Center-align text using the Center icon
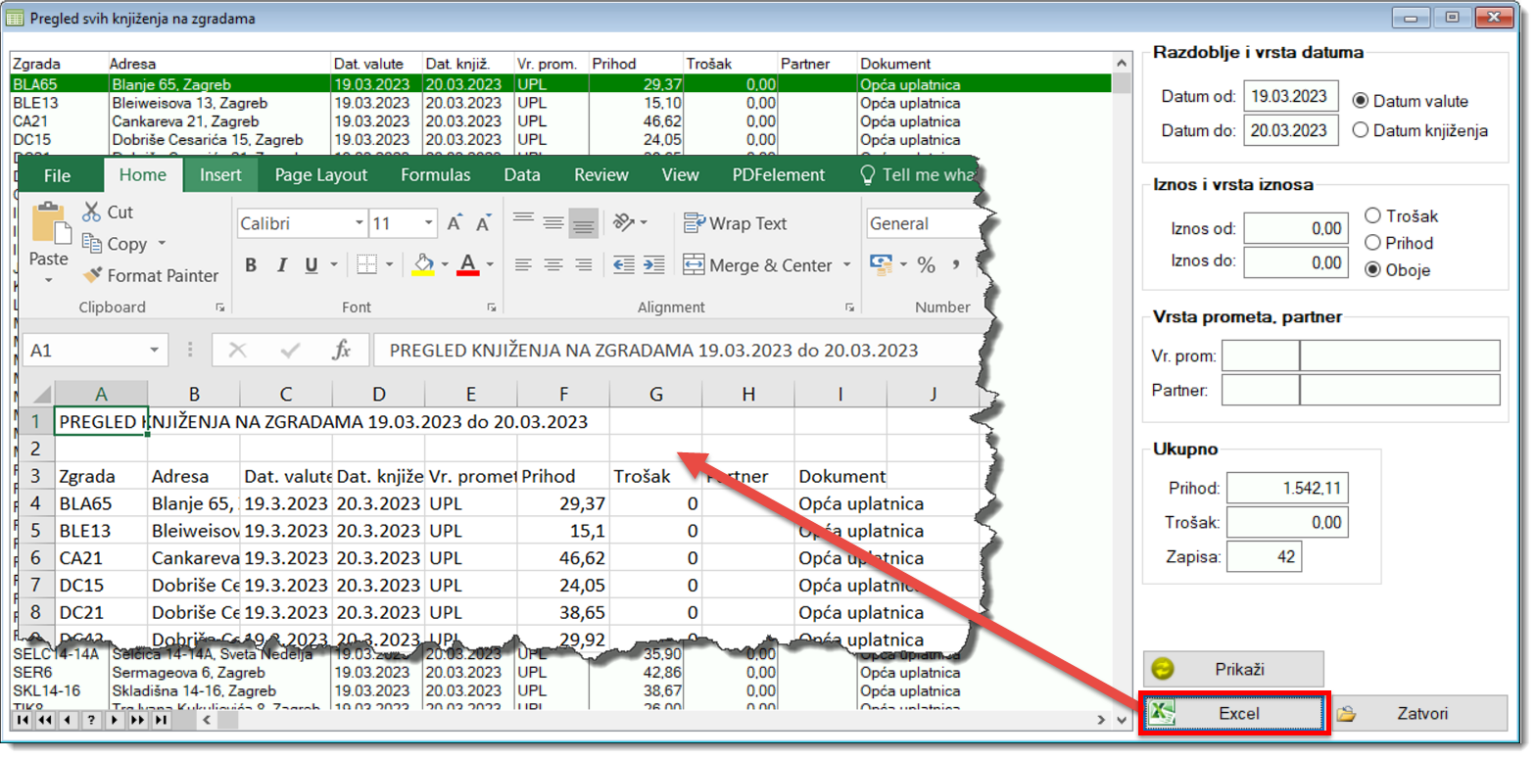The image size is (1536, 758). coord(553,265)
